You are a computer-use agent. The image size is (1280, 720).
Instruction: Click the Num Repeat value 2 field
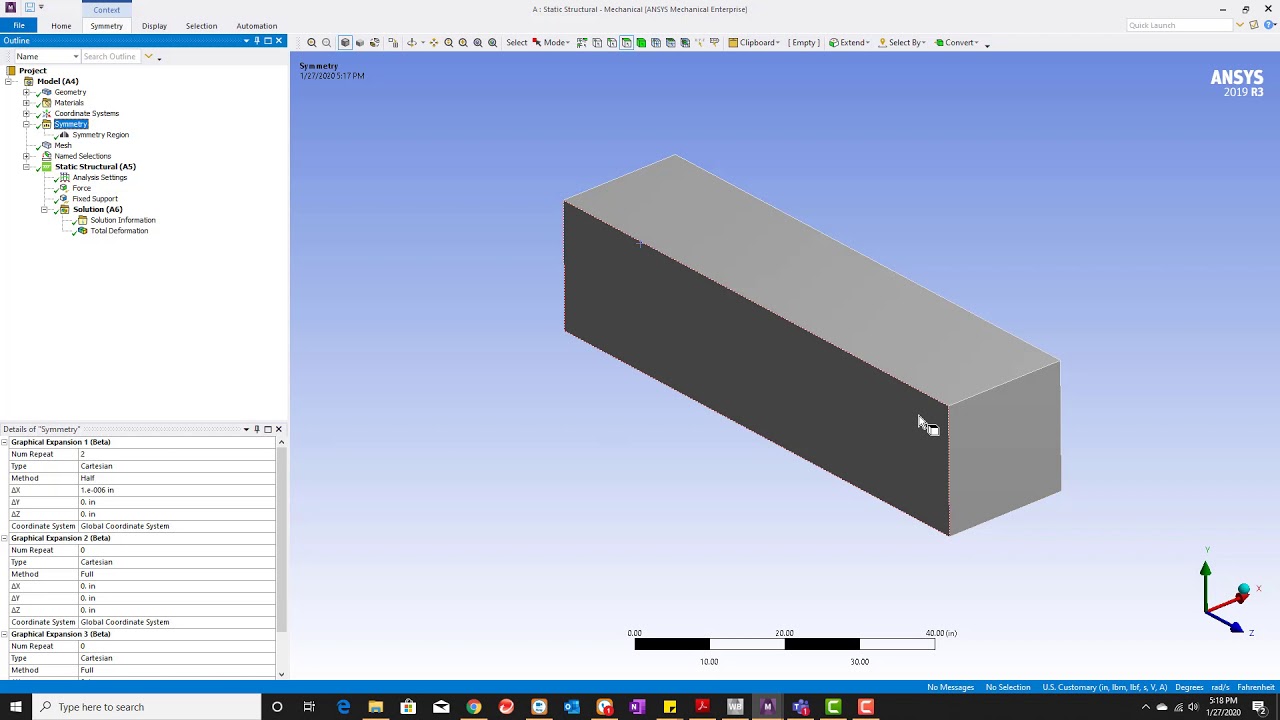[x=177, y=454]
